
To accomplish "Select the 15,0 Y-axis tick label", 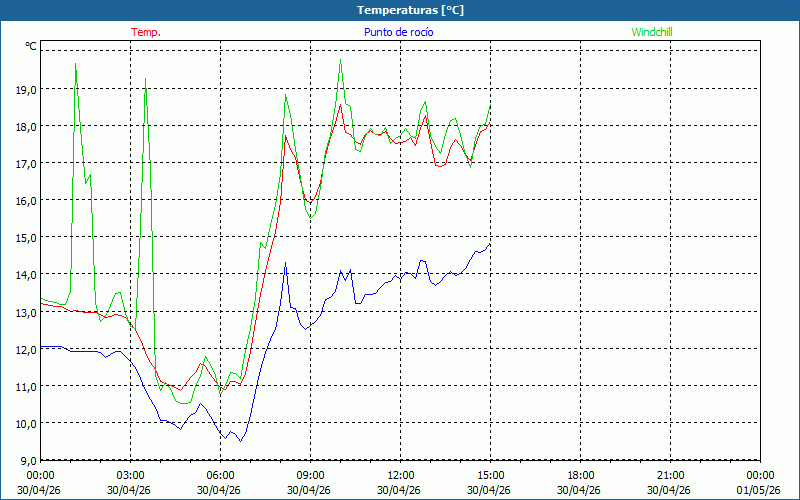I will click(25, 237).
